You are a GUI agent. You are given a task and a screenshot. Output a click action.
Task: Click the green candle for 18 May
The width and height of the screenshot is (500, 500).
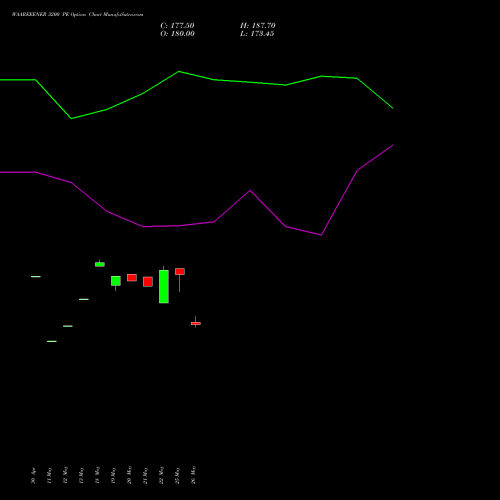click(x=100, y=264)
